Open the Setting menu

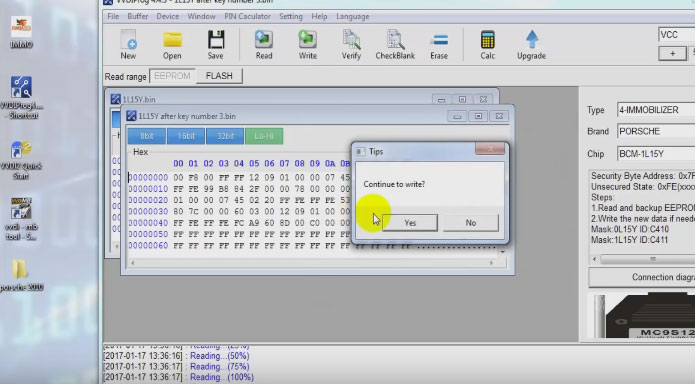point(291,16)
